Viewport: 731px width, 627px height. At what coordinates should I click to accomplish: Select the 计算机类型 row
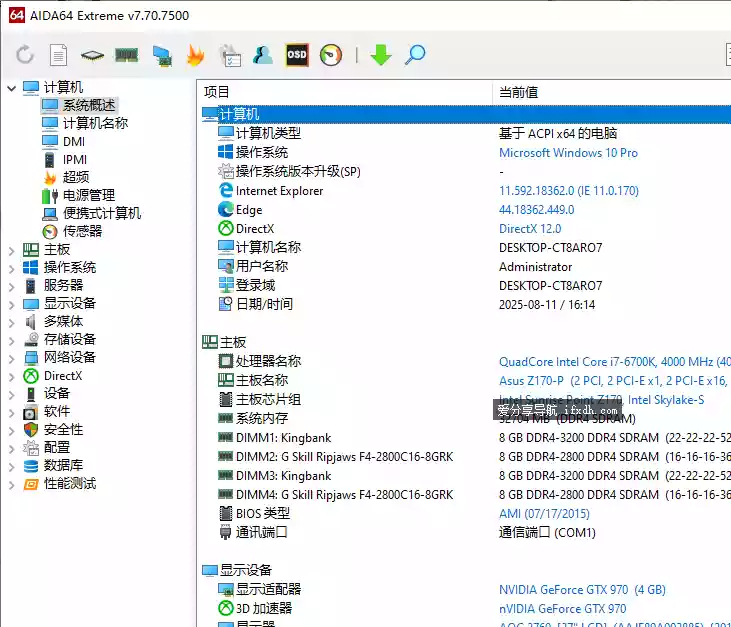474,134
